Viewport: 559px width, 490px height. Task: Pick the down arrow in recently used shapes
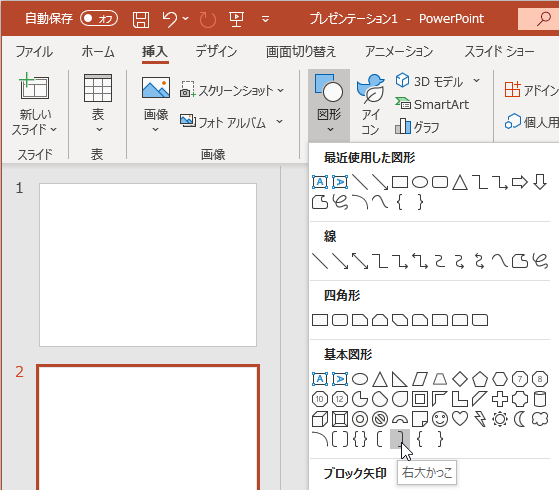click(x=540, y=182)
